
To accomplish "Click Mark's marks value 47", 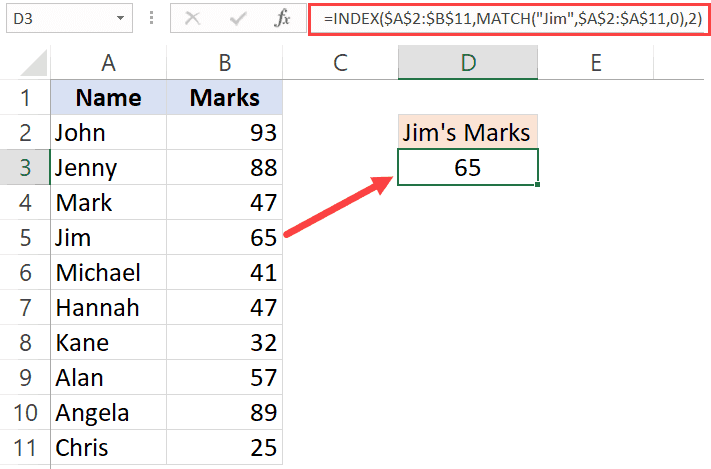I will (x=224, y=202).
